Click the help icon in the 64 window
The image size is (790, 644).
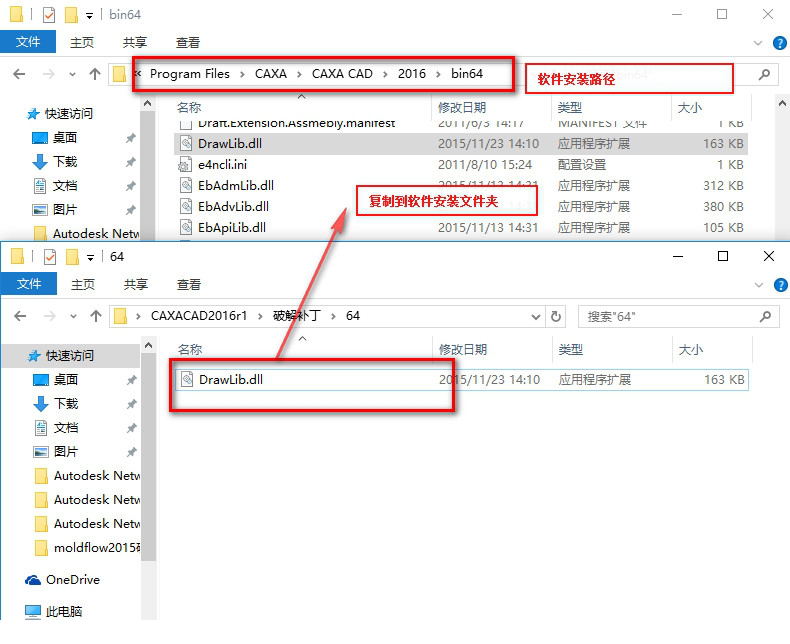pyautogui.click(x=780, y=285)
